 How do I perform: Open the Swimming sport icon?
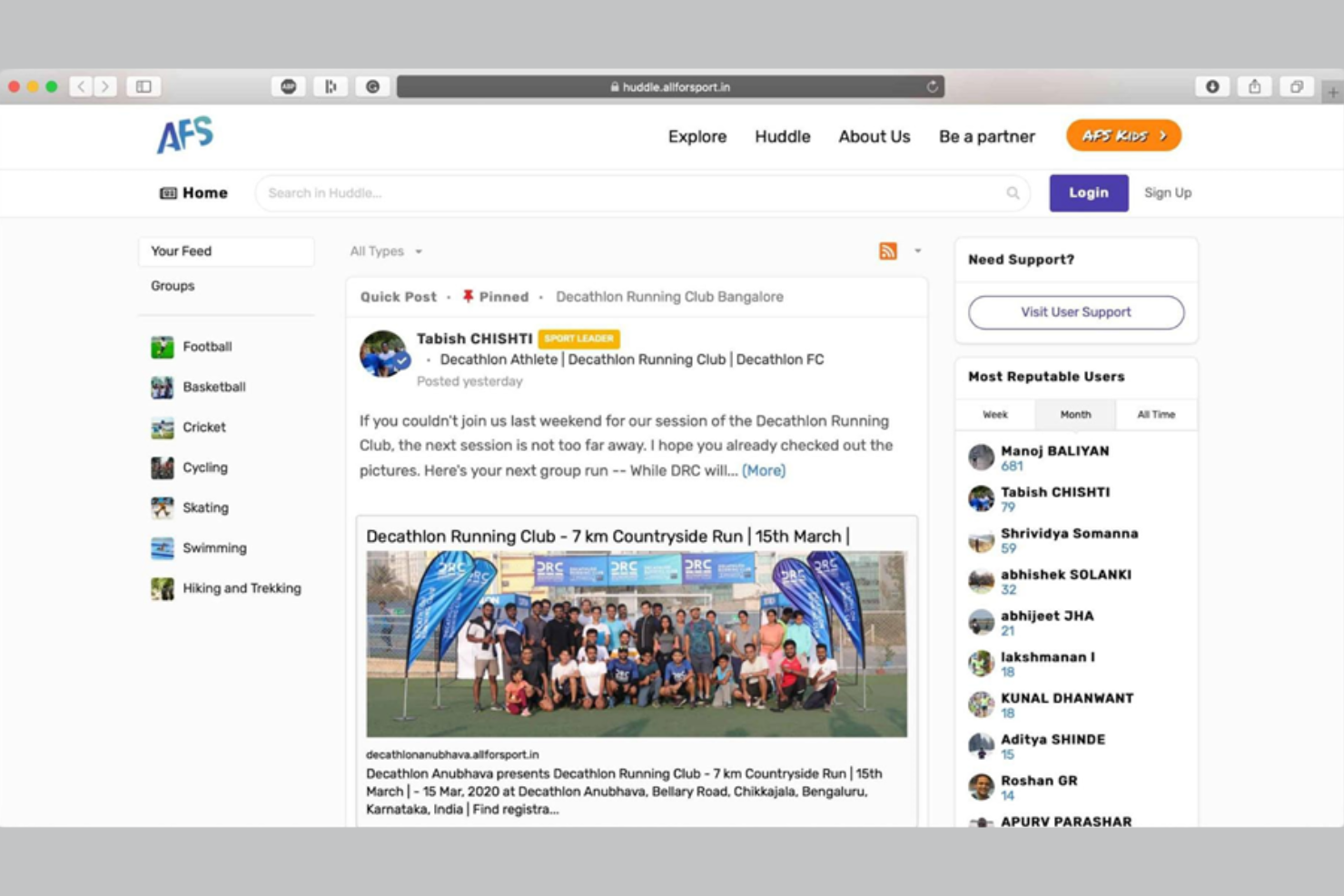(162, 548)
